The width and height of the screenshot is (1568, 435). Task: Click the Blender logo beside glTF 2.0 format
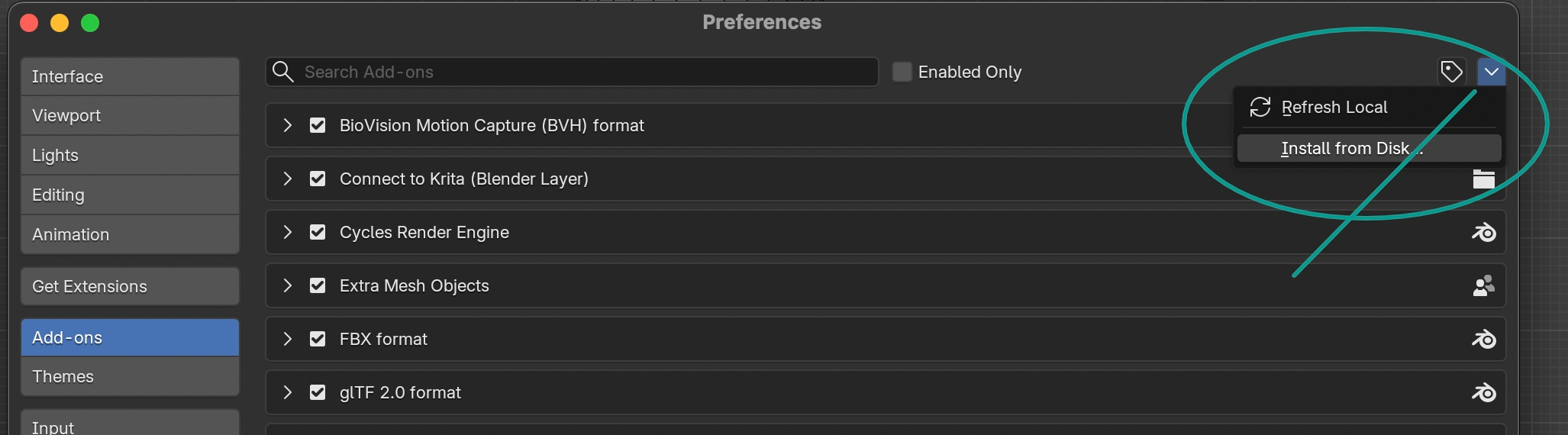tap(1483, 392)
